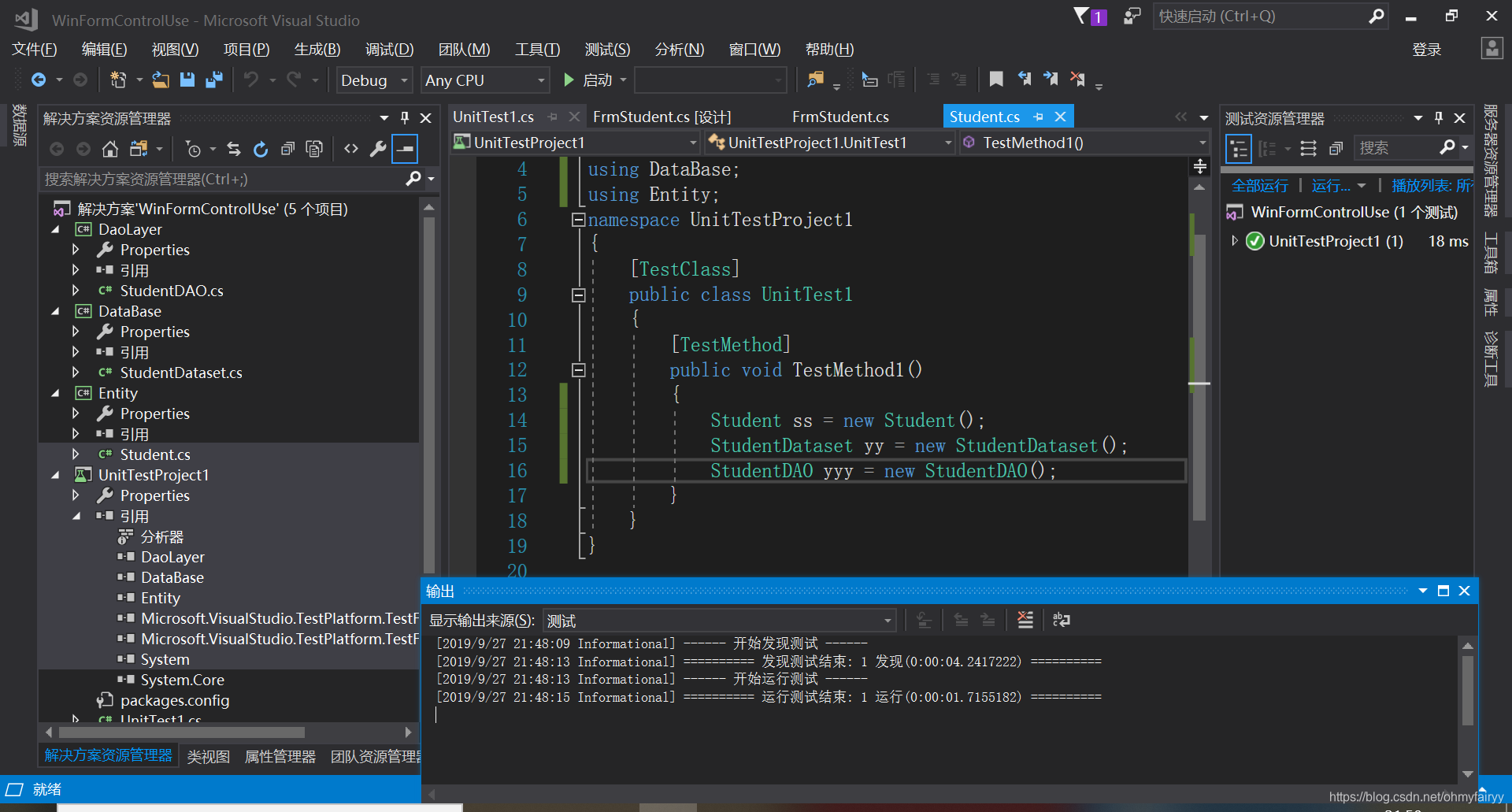The image size is (1512, 812).
Task: Expand the UnitTestProject1 test result node
Action: pos(1235,241)
